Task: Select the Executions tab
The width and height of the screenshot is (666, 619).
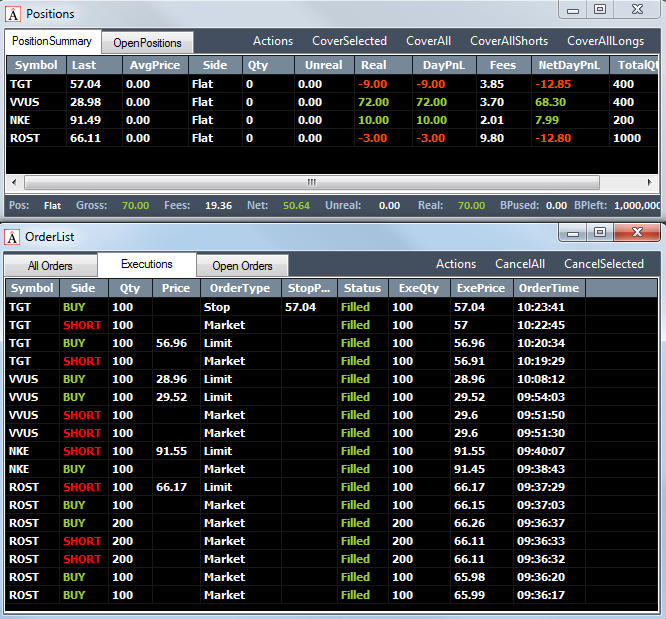Action: tap(147, 264)
